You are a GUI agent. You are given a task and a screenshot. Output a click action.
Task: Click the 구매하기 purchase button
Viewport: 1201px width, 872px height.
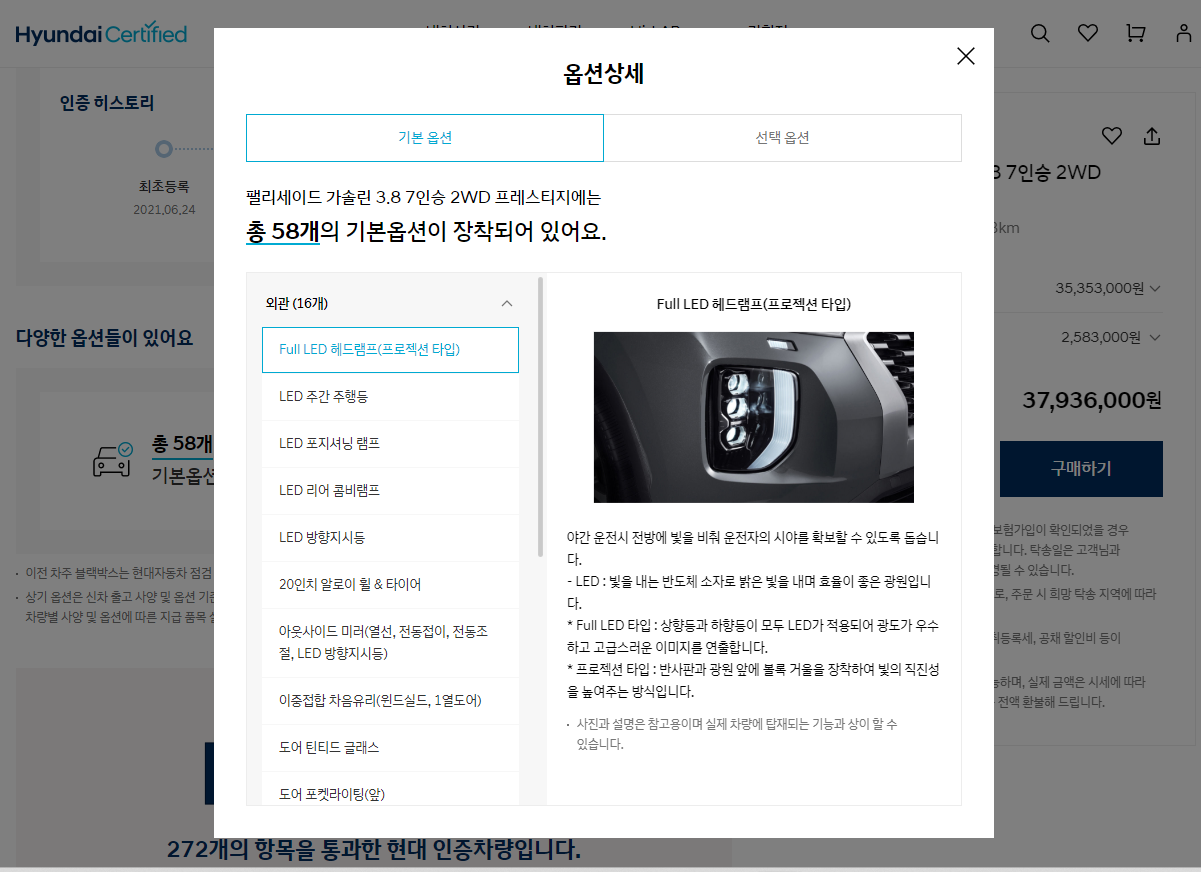click(x=1081, y=469)
